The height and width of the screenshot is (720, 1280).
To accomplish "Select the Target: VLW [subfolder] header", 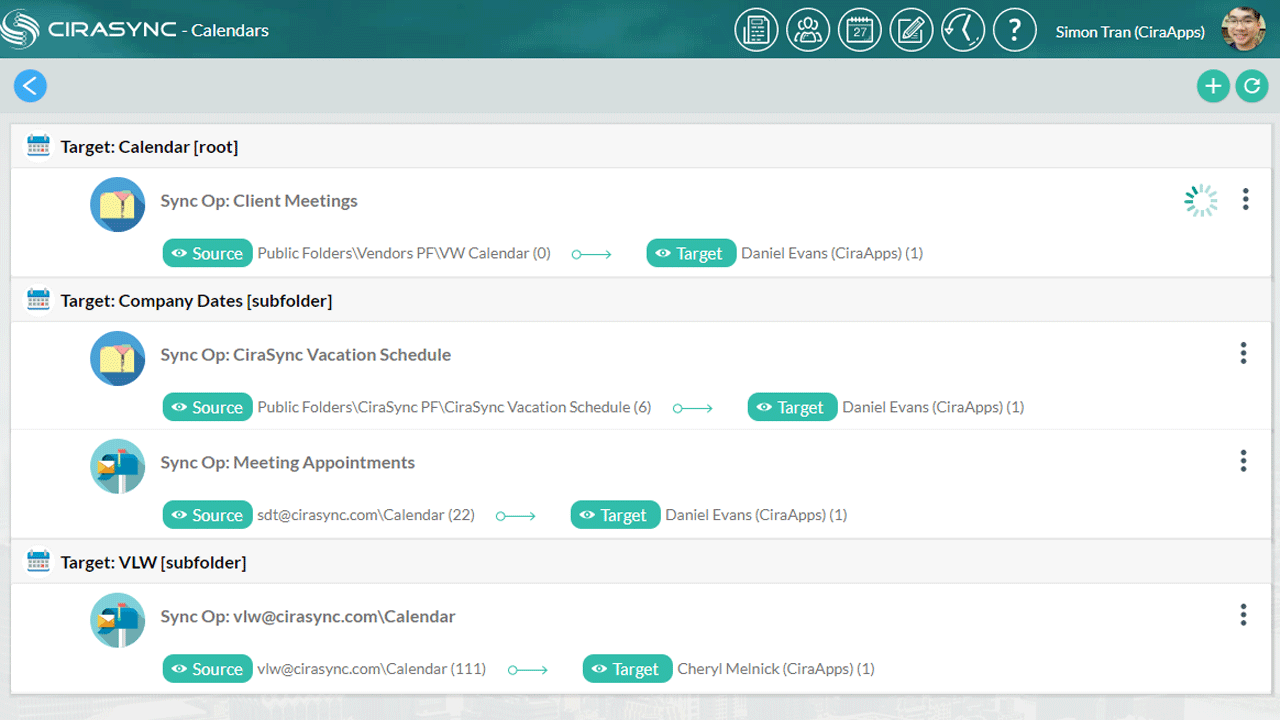I will click(x=153, y=563).
